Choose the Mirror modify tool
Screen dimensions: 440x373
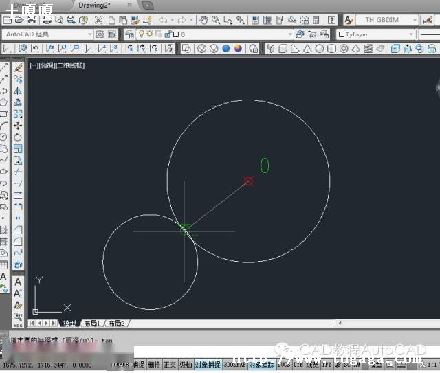tap(18, 91)
